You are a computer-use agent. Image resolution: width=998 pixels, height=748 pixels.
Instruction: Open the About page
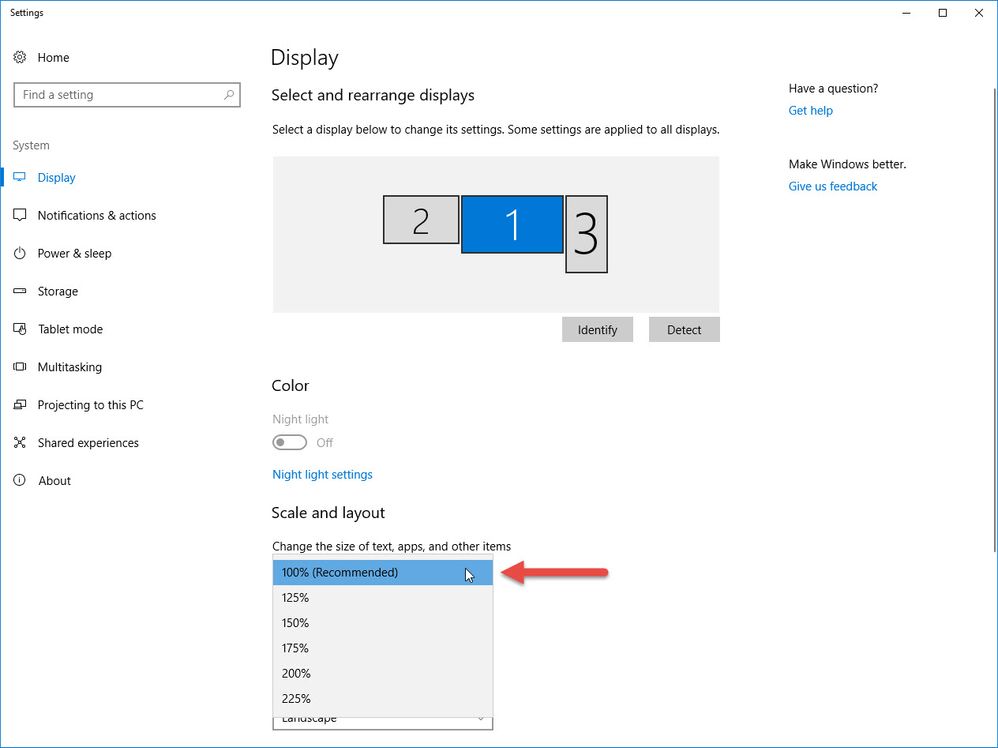tap(54, 481)
